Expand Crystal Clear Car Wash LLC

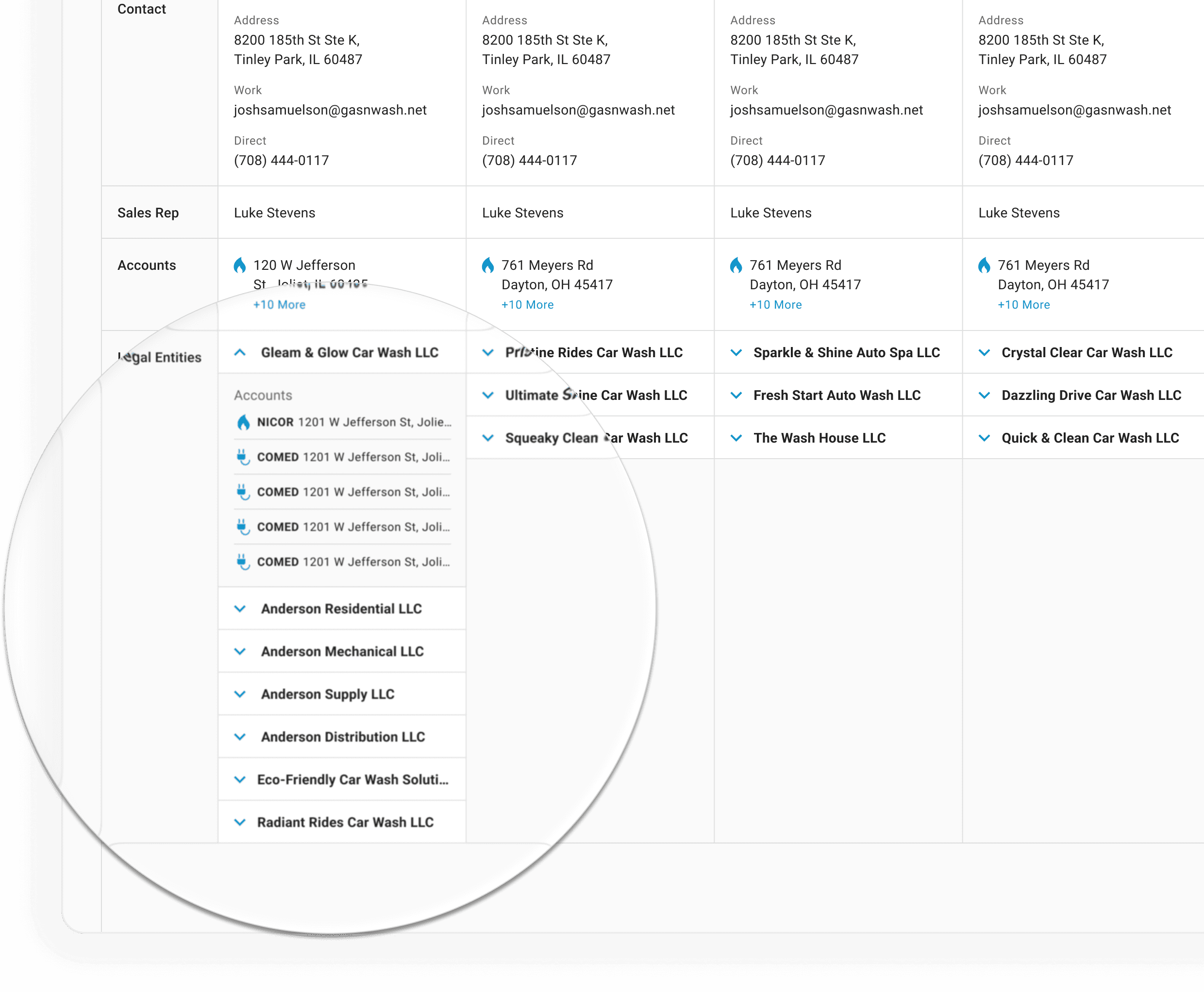click(x=985, y=352)
